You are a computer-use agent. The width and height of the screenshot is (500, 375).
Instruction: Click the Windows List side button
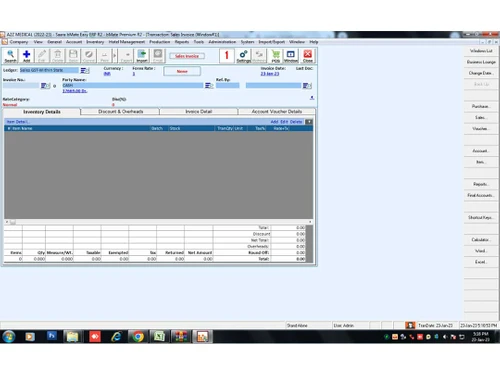[481, 51]
